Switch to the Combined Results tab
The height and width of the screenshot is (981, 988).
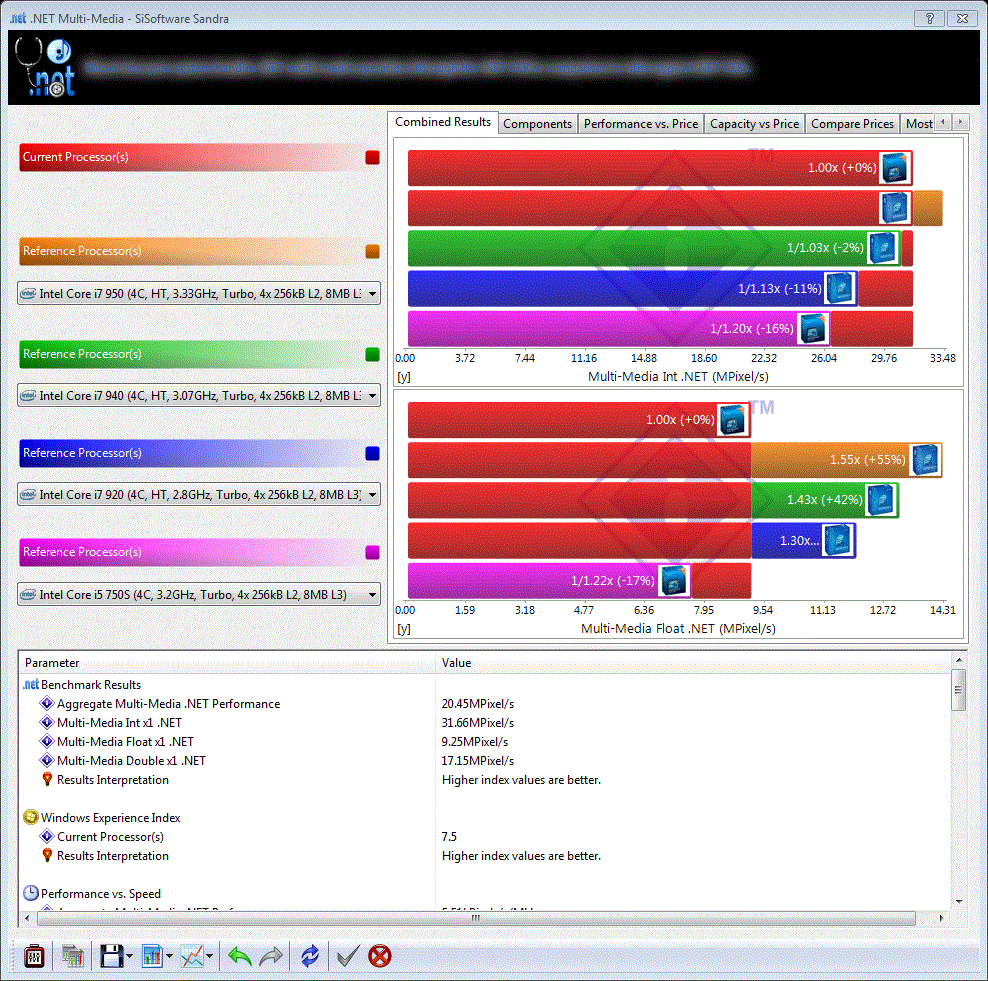443,122
